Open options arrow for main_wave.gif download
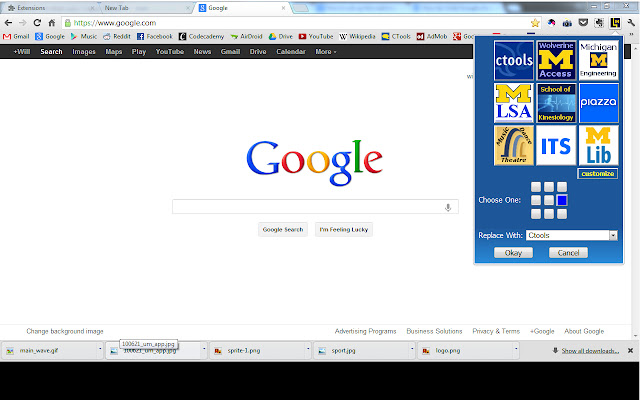This screenshot has height=400, width=640. tap(100, 349)
